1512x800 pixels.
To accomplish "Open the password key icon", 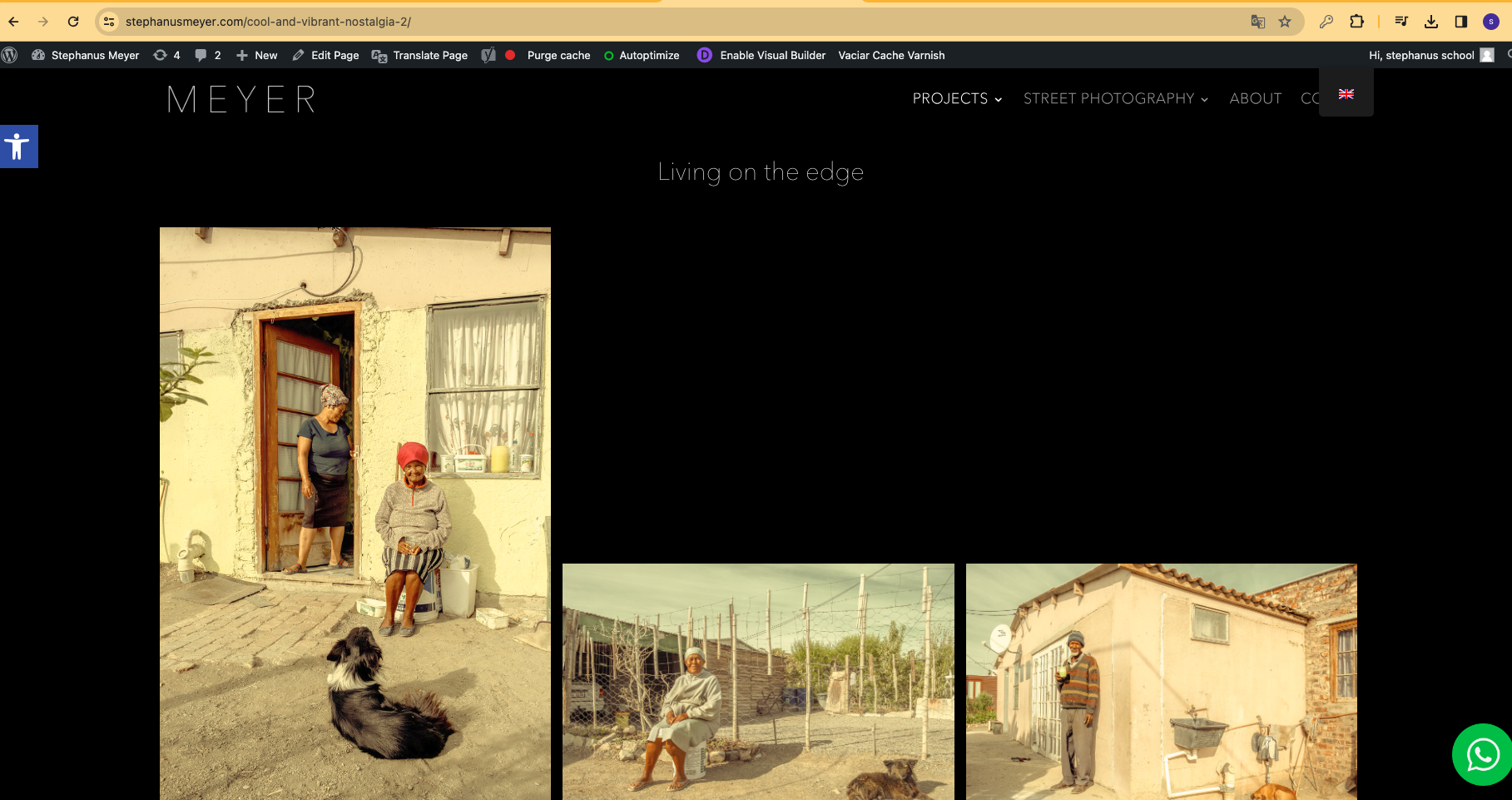I will click(1326, 22).
